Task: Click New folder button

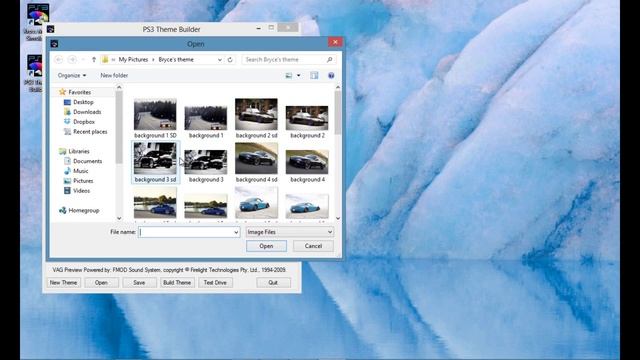Action: [x=114, y=76]
